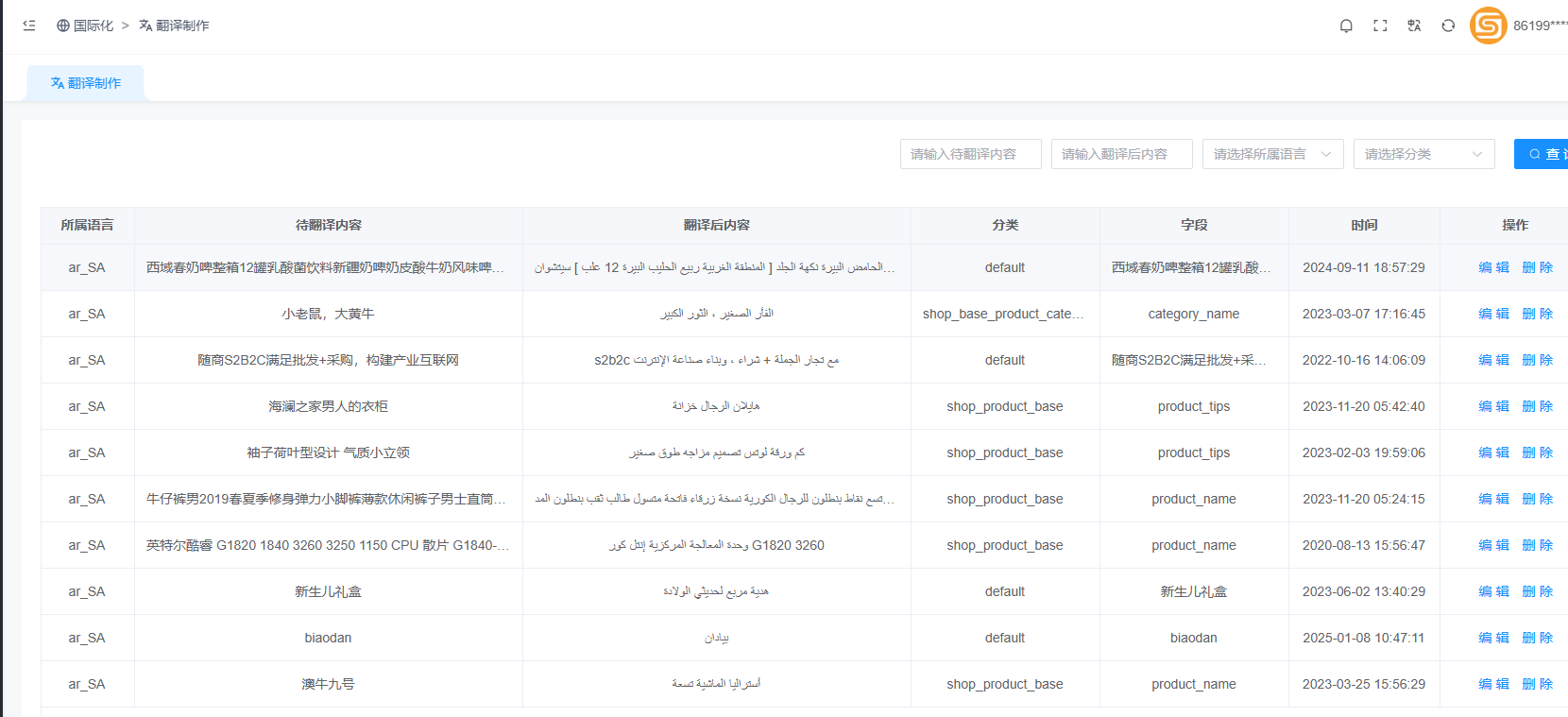This screenshot has height=717, width=1568.
Task: Click the language switch icon
Action: [x=1414, y=26]
